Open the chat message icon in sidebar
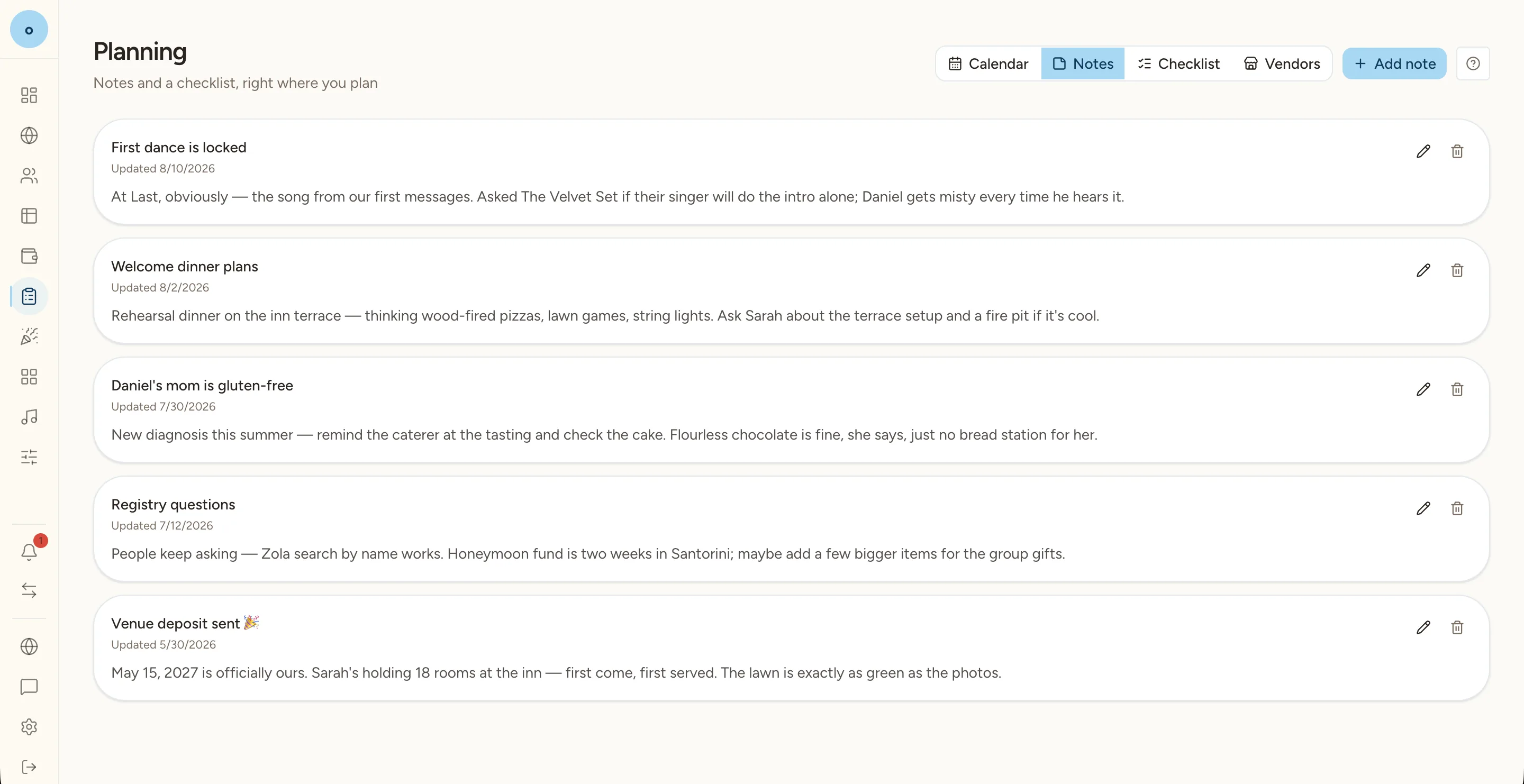 [x=29, y=687]
